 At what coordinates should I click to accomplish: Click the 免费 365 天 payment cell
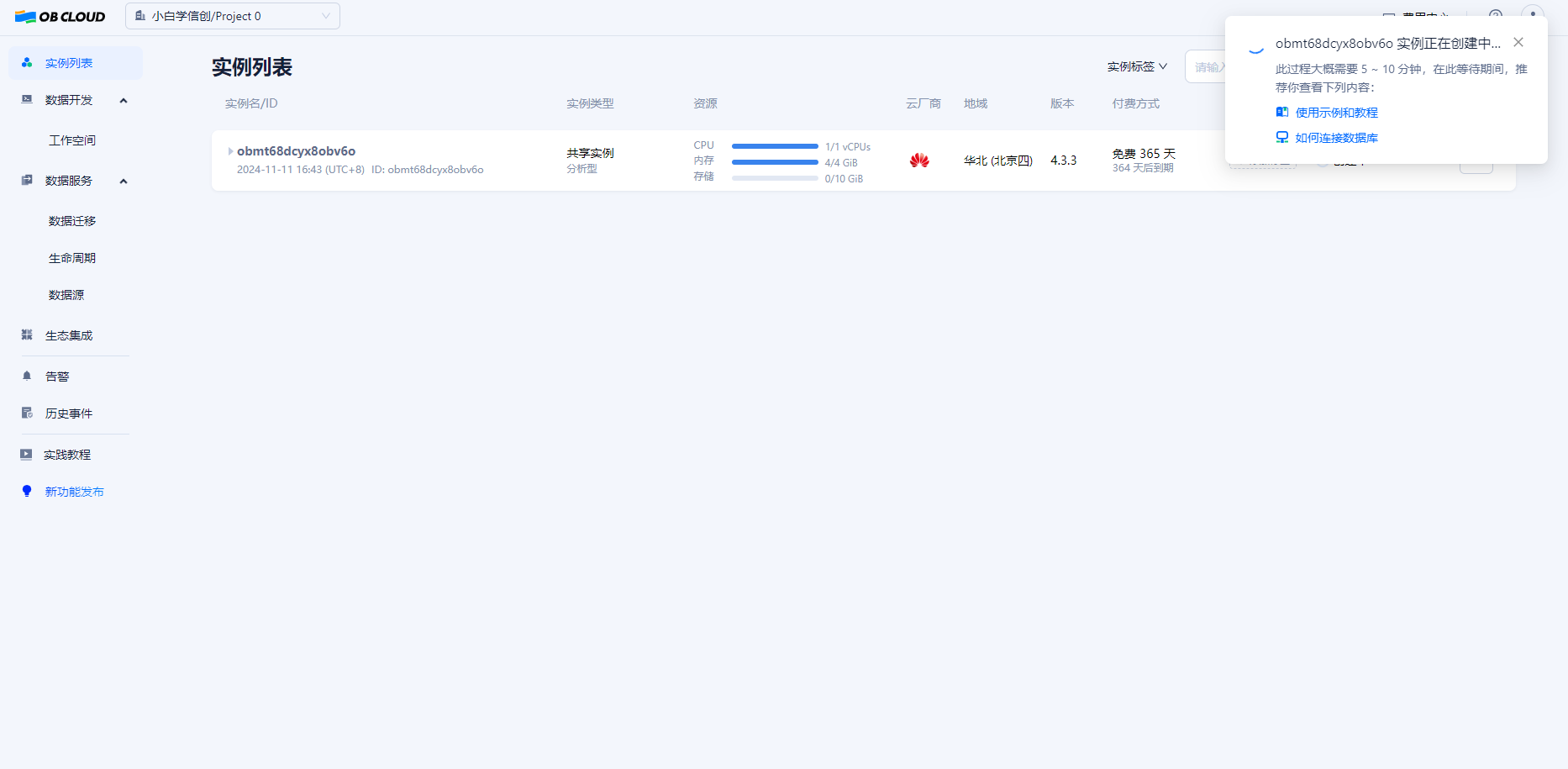(x=1144, y=154)
